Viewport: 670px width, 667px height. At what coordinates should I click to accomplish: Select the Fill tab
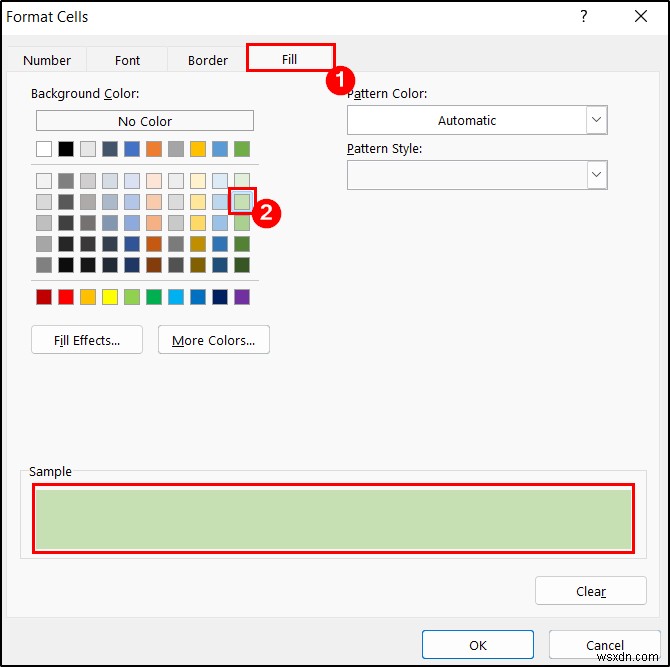(289, 59)
